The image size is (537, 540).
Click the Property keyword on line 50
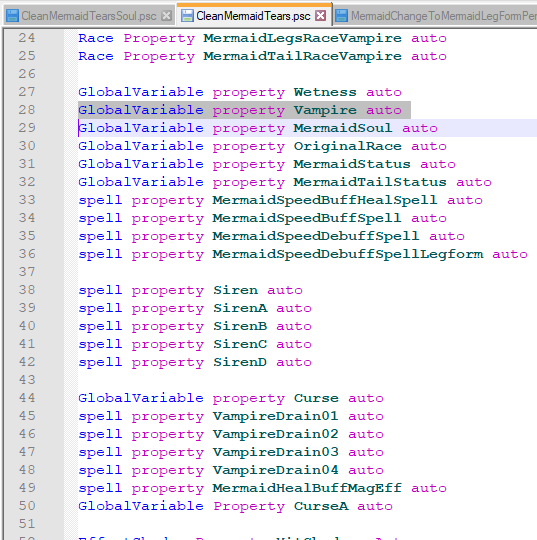click(x=249, y=507)
